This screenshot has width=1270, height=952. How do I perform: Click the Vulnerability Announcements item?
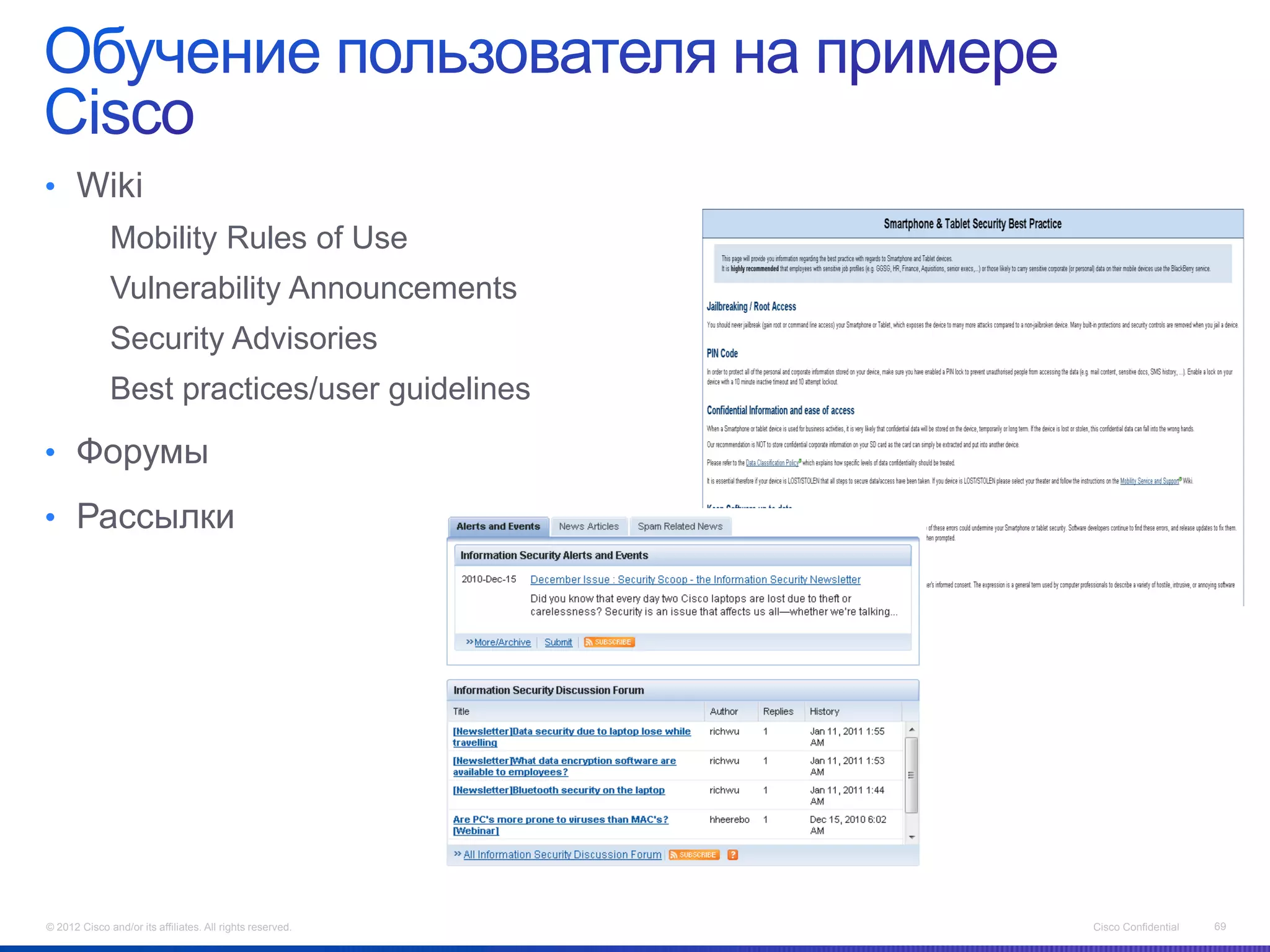click(x=313, y=288)
